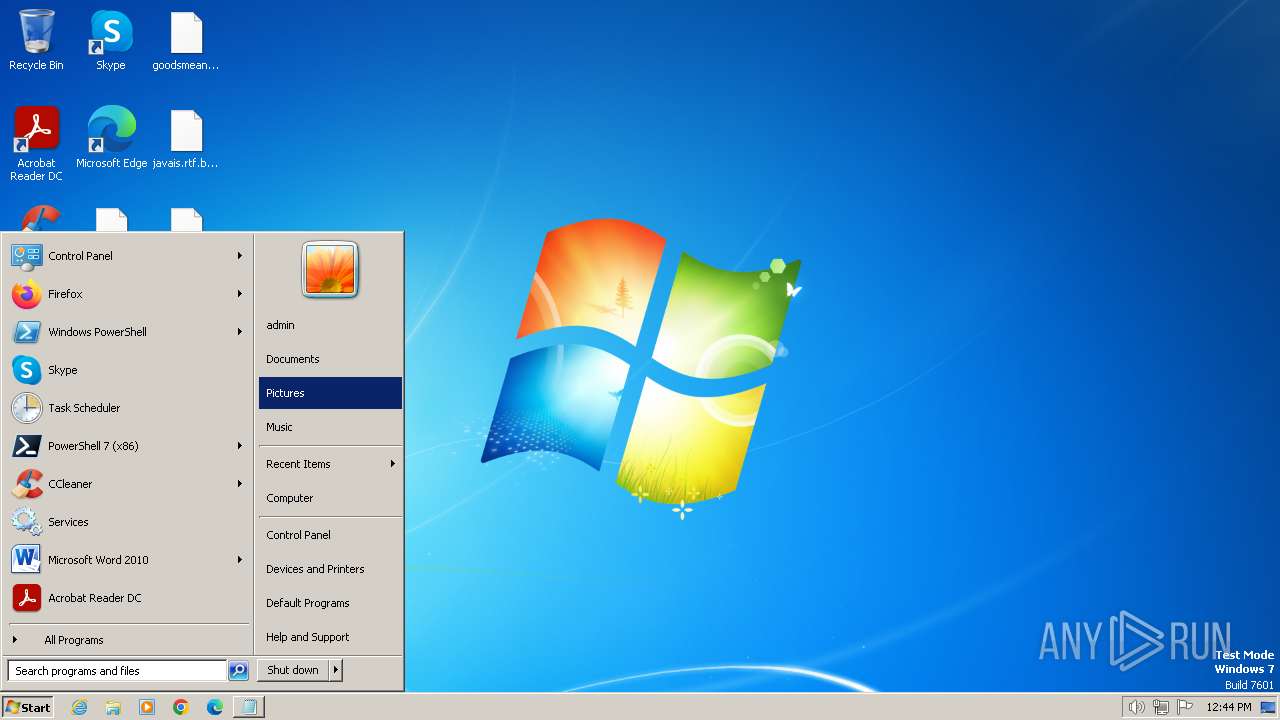Expand the Firefox jump list arrow
This screenshot has height=720, width=1280.
tap(240, 294)
